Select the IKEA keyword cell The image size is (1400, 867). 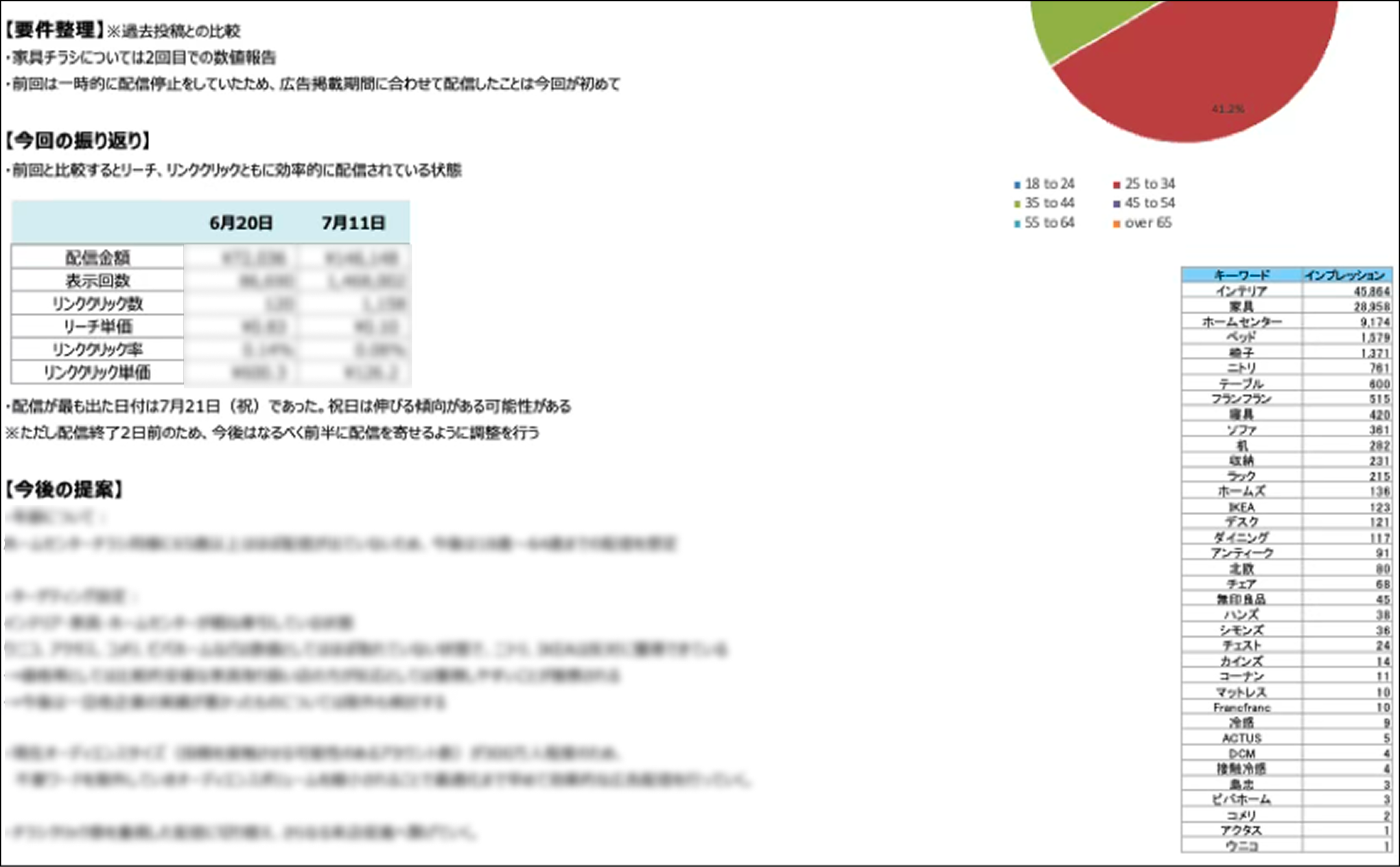1241,507
